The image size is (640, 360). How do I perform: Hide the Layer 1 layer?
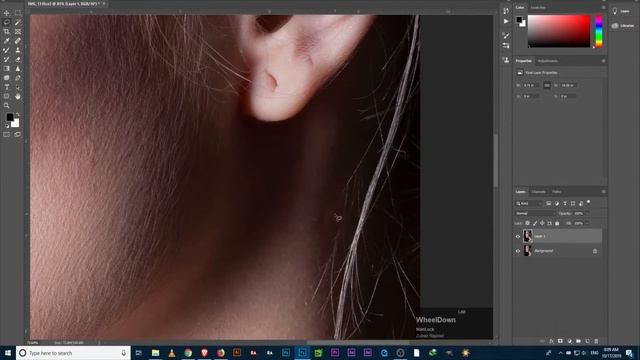click(518, 236)
